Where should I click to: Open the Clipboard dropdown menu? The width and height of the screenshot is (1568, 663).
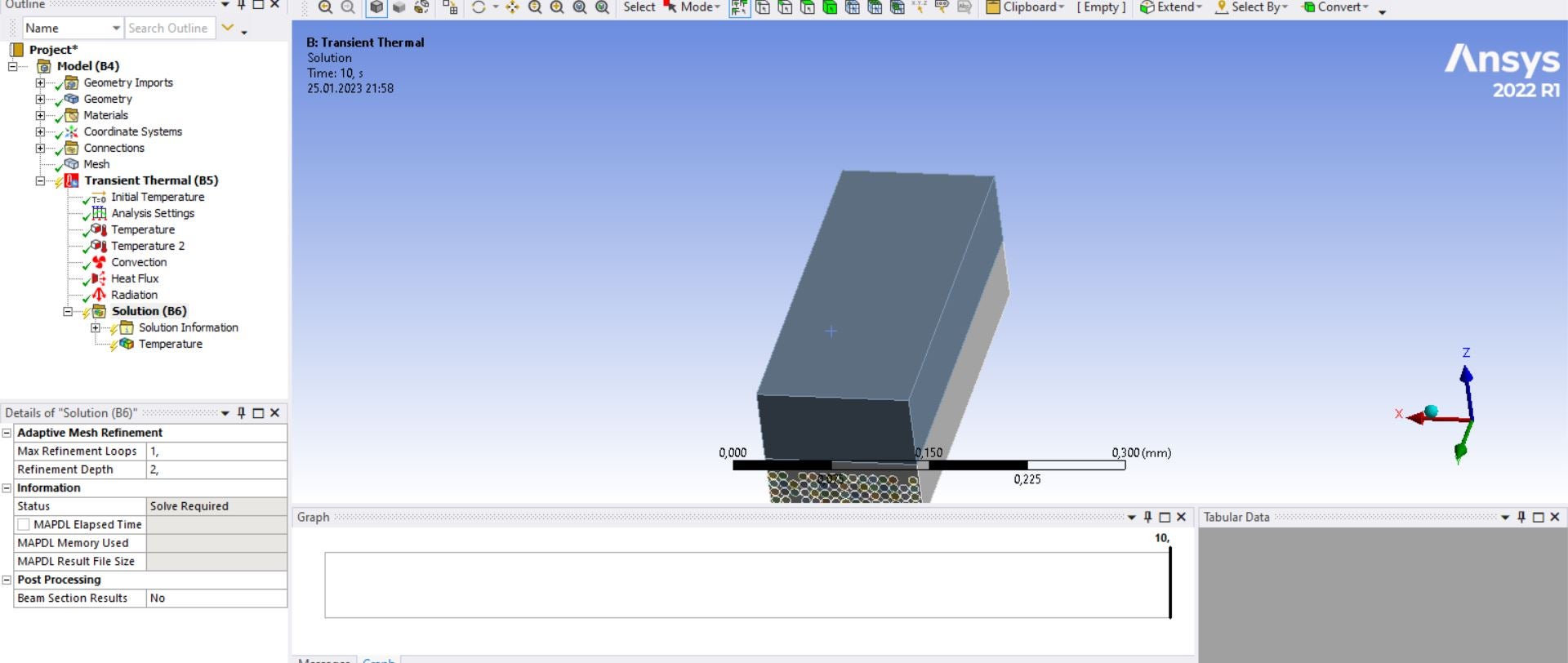(x=1026, y=7)
